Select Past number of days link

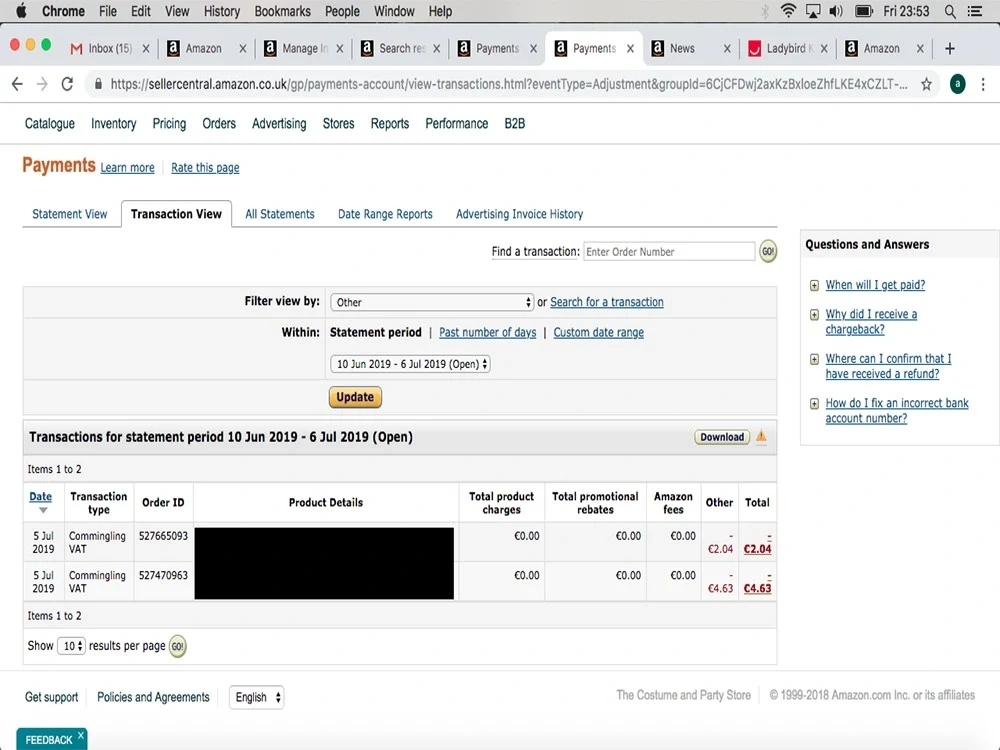pos(487,332)
